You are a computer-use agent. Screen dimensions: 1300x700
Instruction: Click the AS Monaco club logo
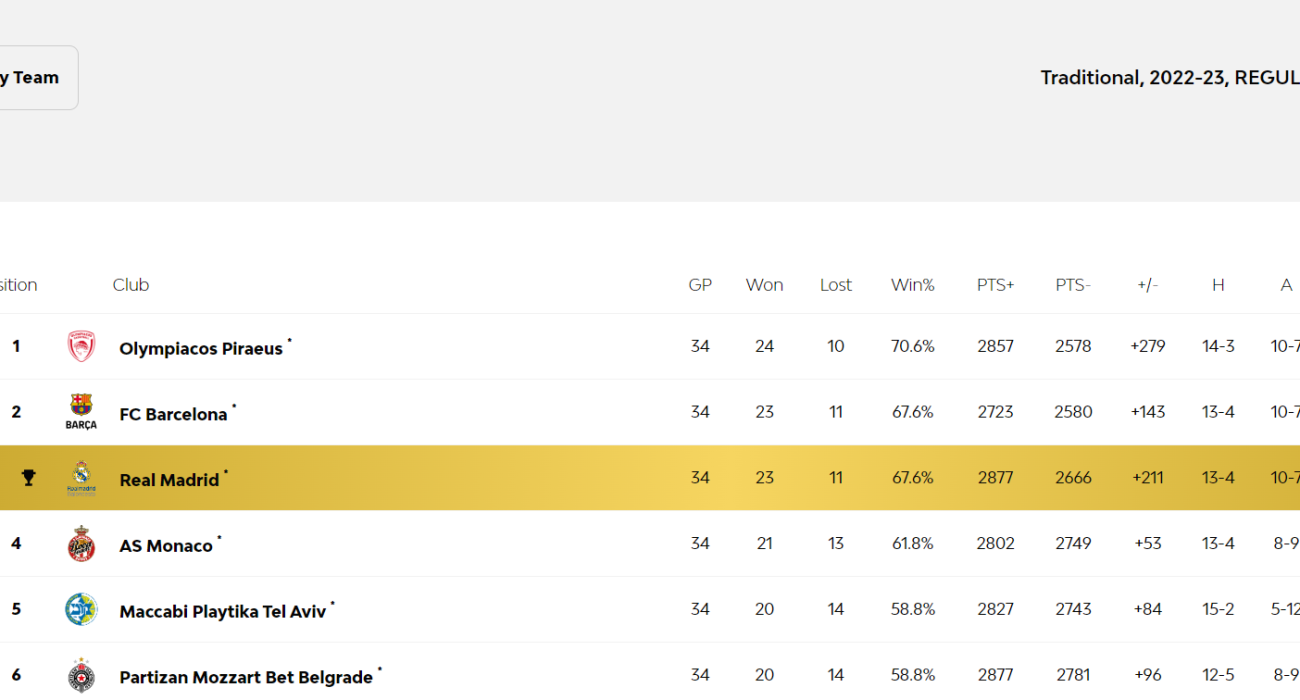point(81,544)
